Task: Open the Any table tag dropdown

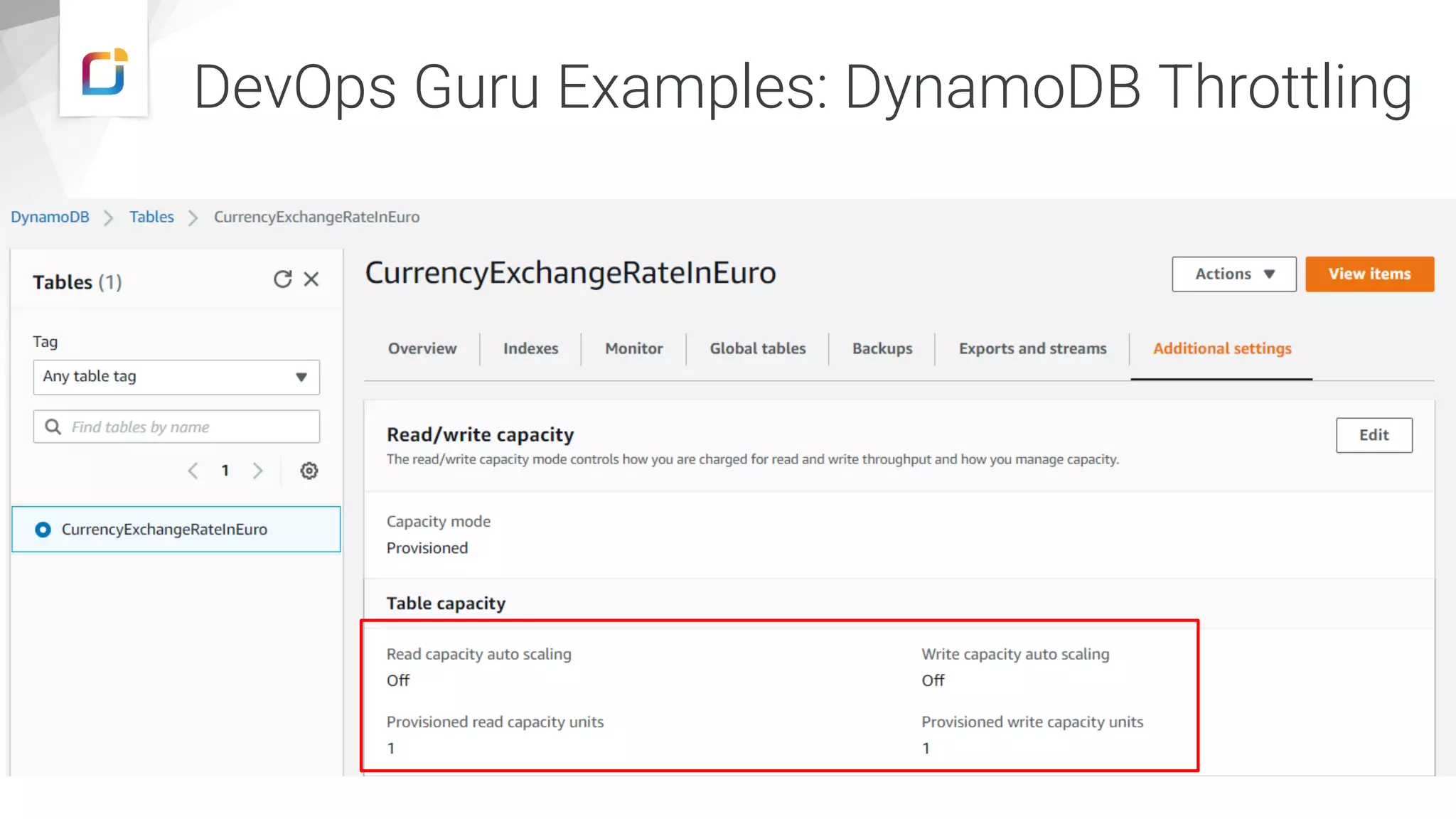Action: click(x=176, y=377)
